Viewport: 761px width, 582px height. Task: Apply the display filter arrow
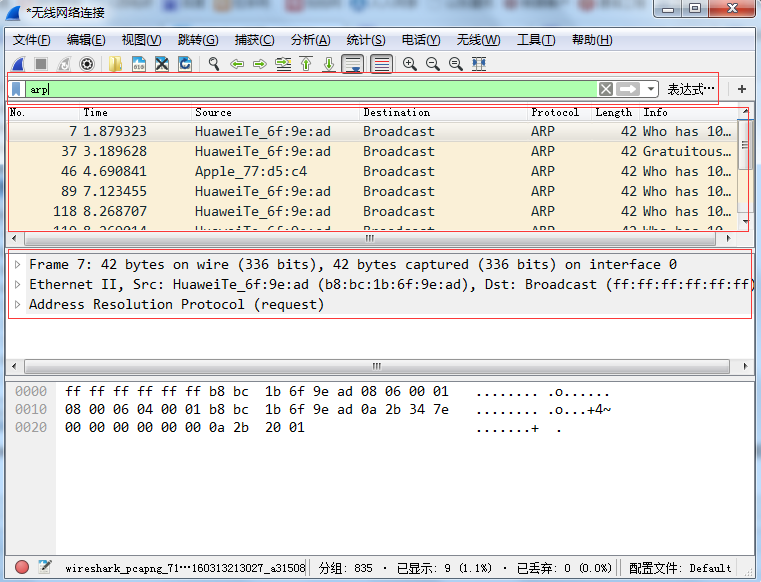[x=628, y=89]
